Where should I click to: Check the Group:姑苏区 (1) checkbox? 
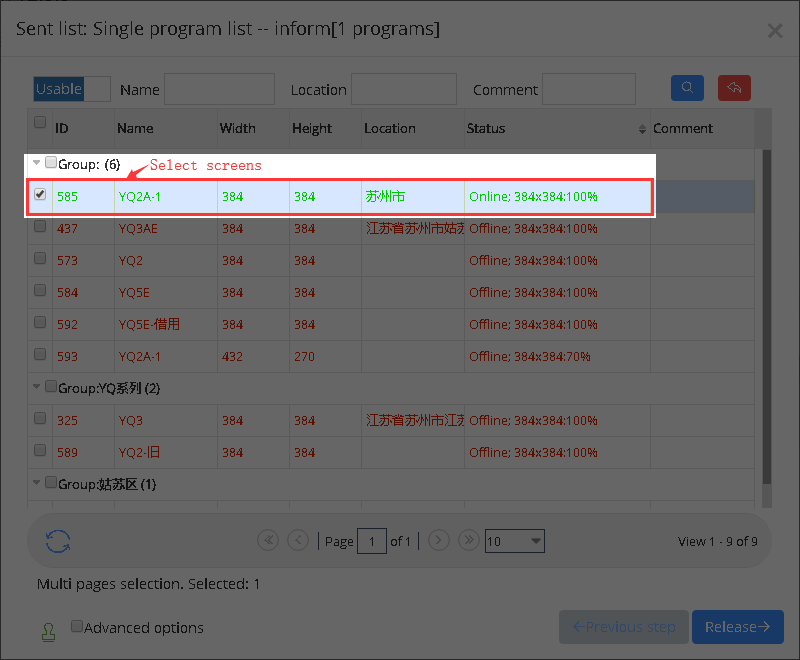click(51, 482)
